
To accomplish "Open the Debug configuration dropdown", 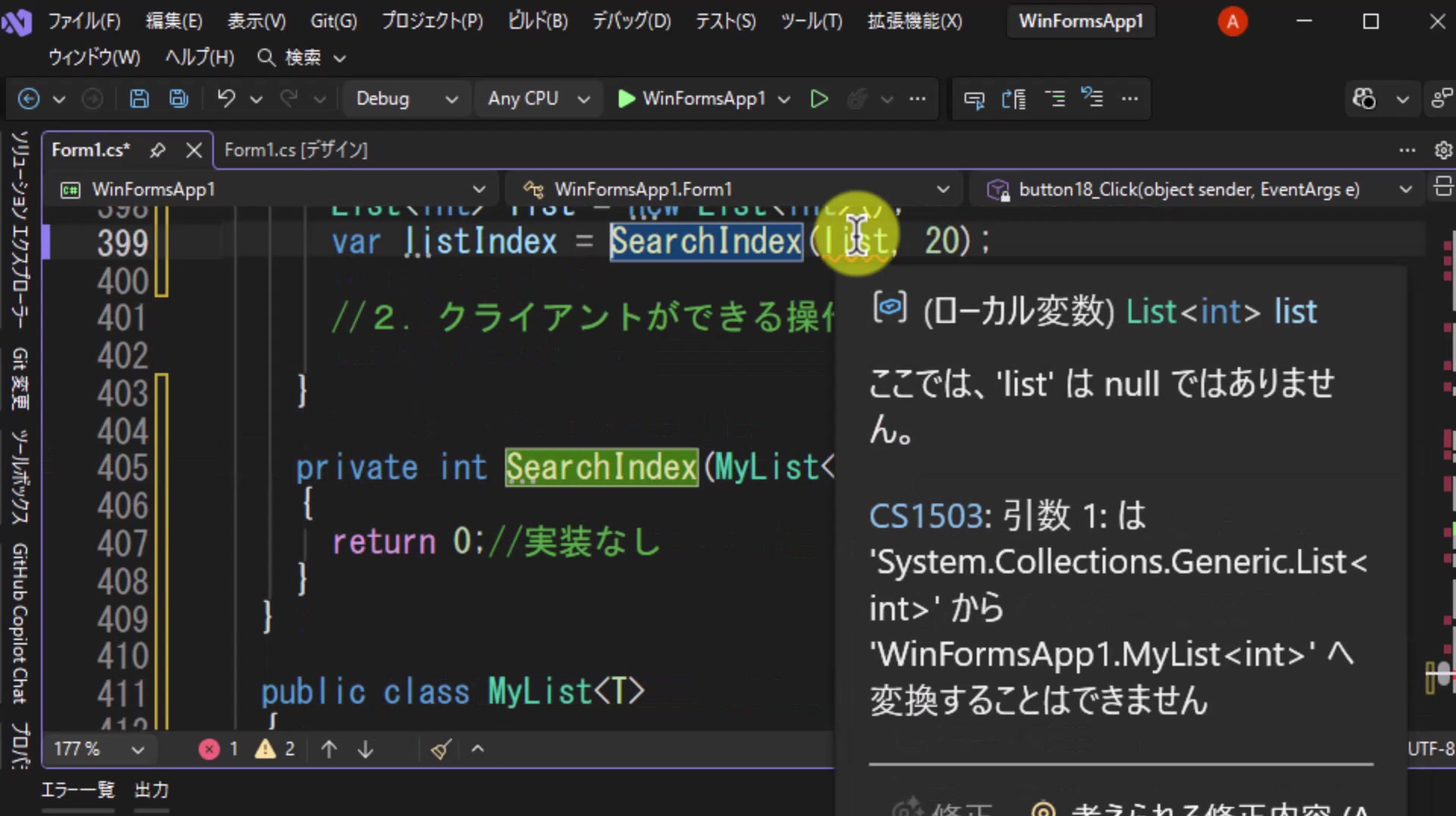I will tap(406, 99).
